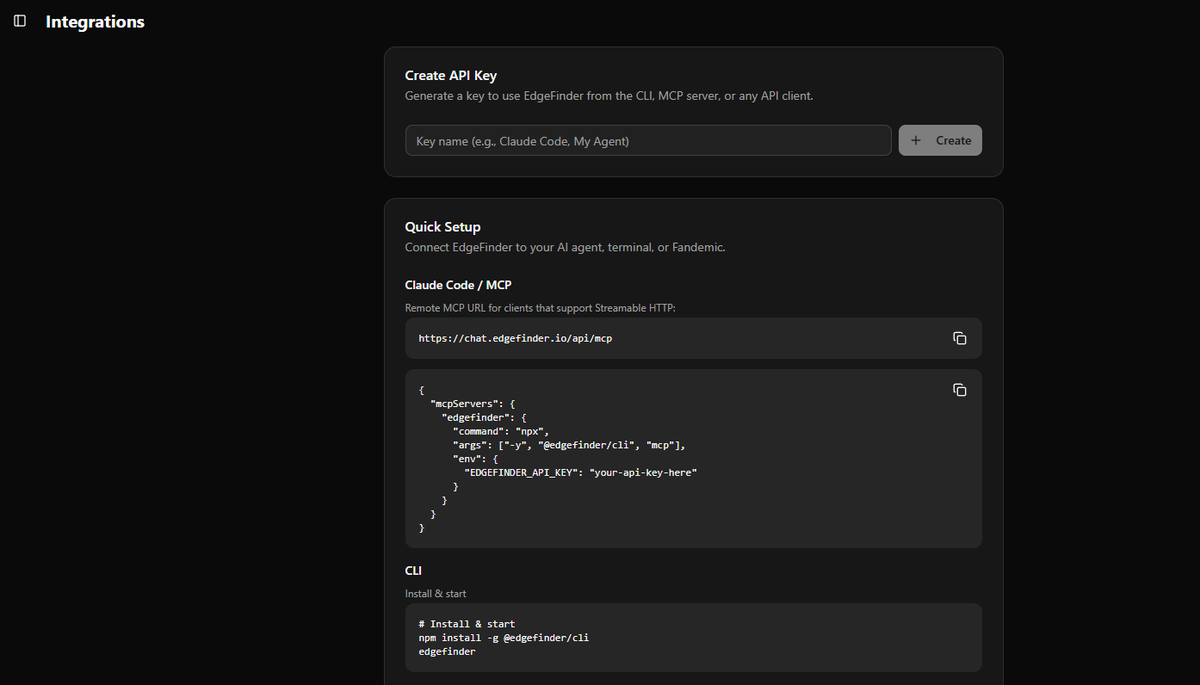Select the chat.edgefinder.io MCP URL text

coord(515,339)
